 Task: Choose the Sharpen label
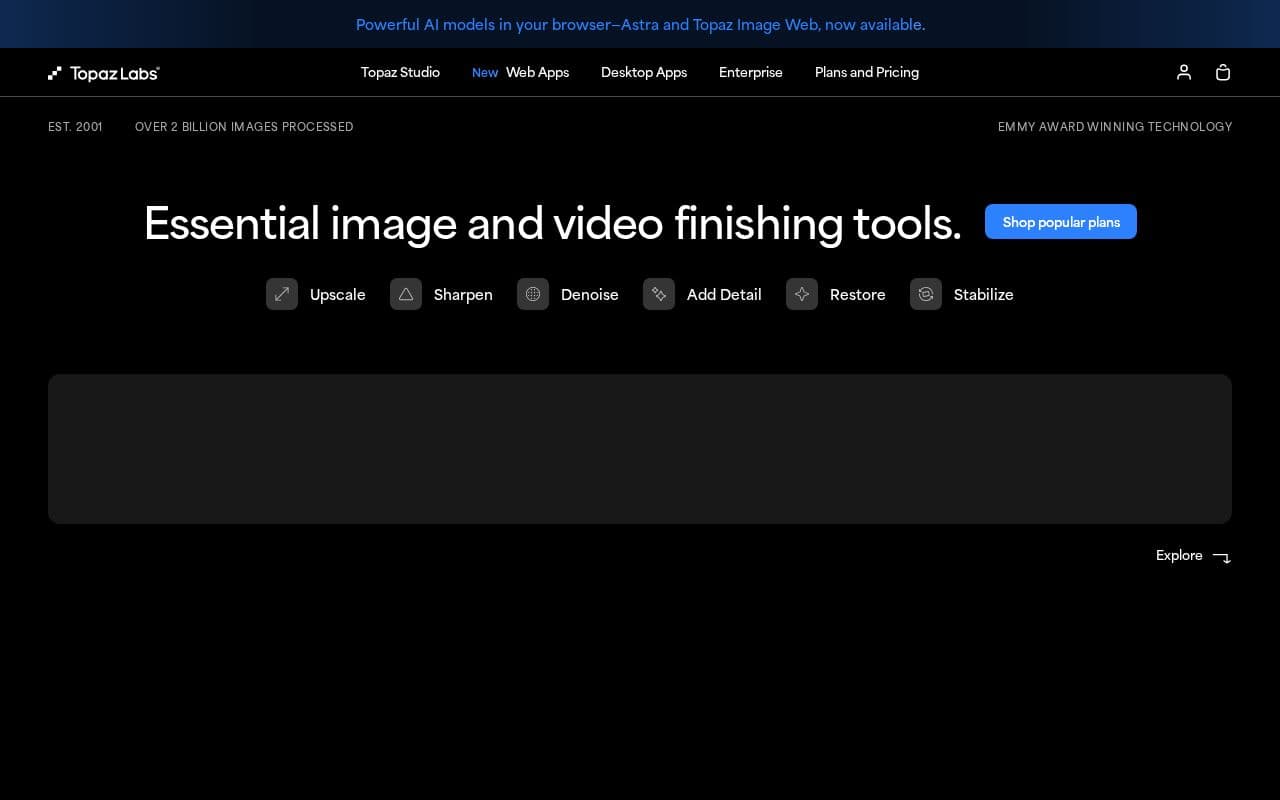coord(463,294)
